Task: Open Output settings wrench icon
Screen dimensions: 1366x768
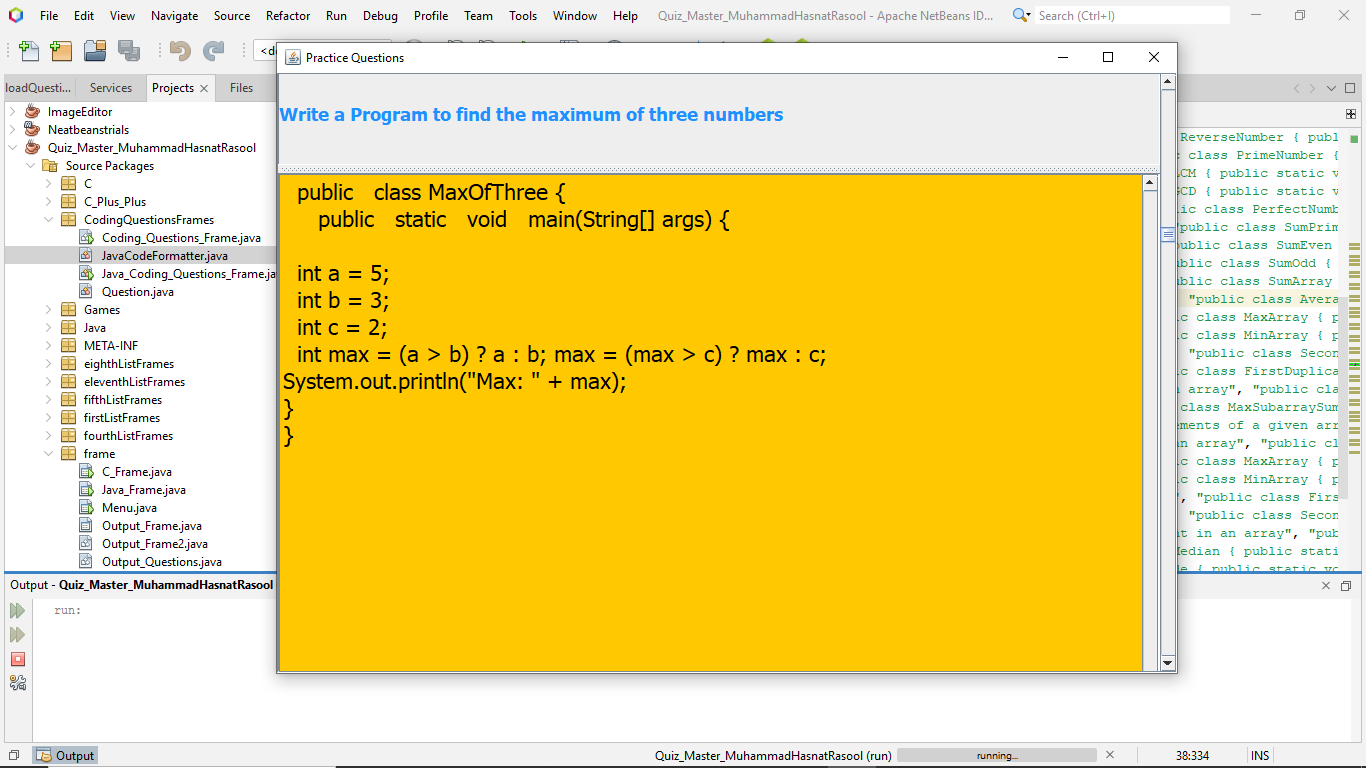Action: (17, 683)
